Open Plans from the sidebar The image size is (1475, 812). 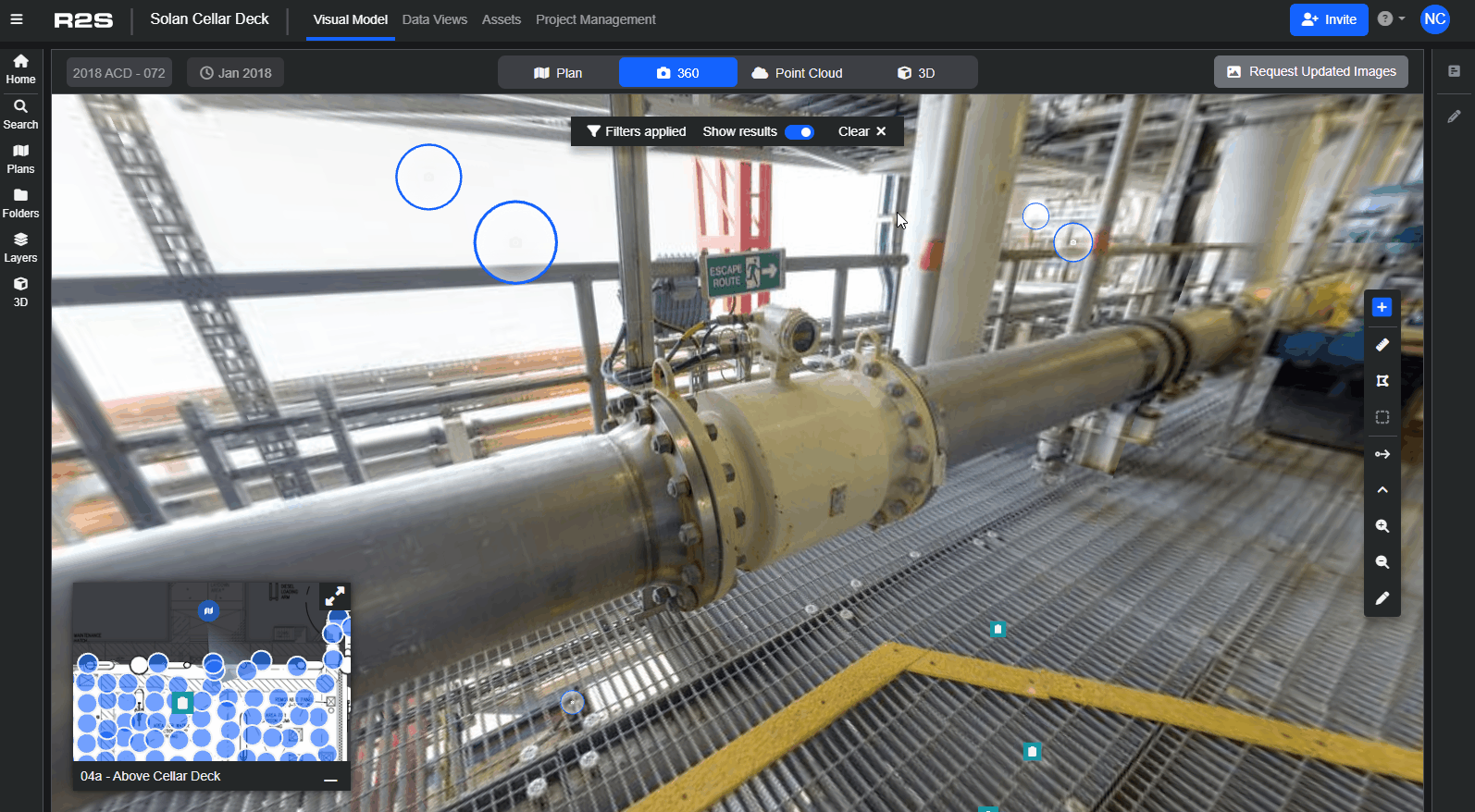[20, 159]
